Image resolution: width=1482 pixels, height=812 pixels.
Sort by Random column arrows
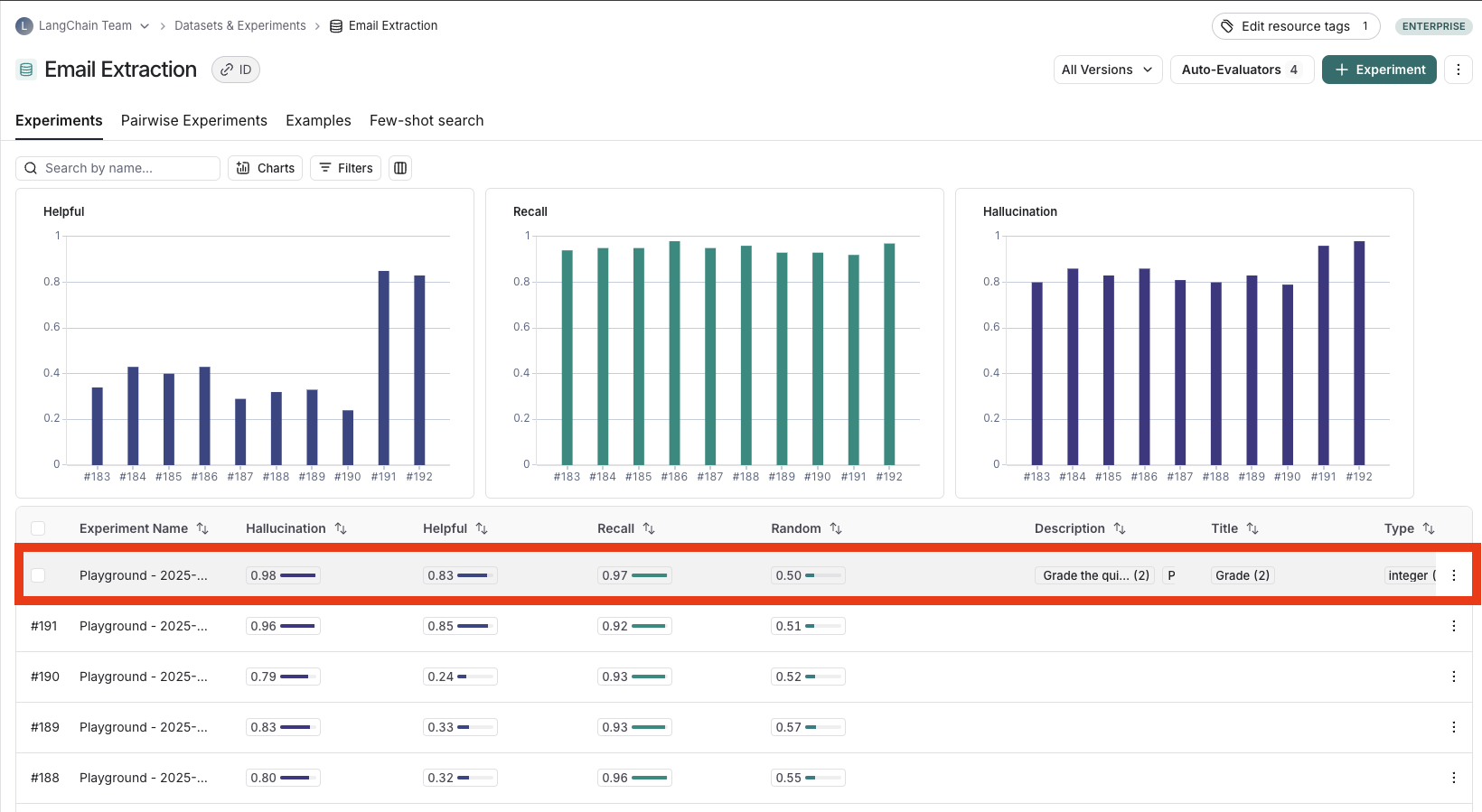pyautogui.click(x=836, y=528)
